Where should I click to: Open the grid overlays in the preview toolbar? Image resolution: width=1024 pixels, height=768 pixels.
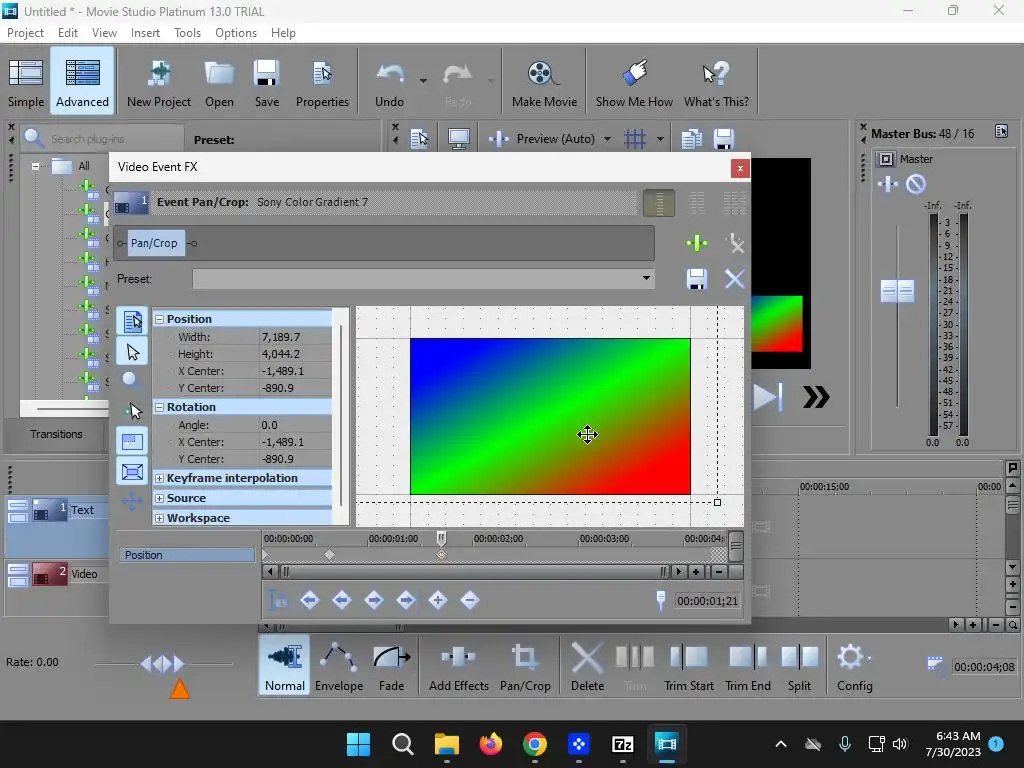(635, 138)
